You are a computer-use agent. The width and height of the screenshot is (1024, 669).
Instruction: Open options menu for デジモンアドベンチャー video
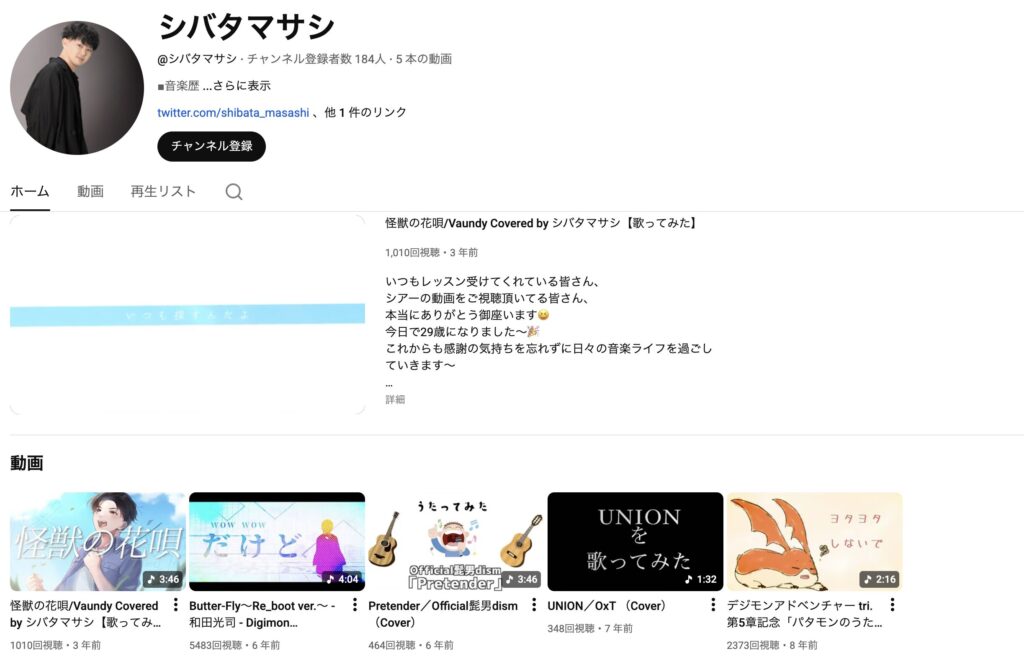point(892,605)
